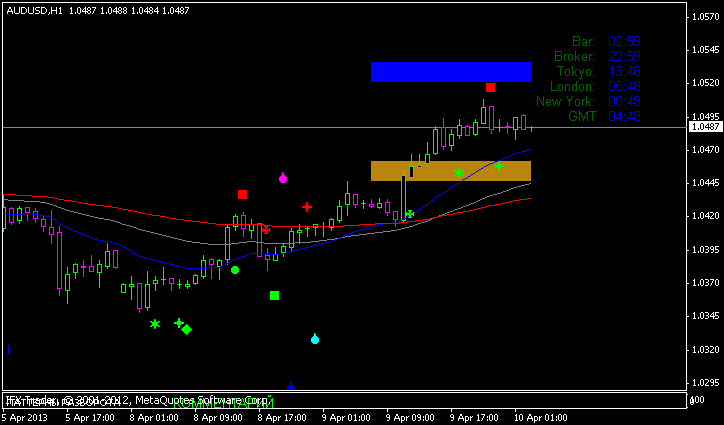Viewport: 724px width, 425px height.
Task: Click the green star inside the gold zone
Action: 458,173
